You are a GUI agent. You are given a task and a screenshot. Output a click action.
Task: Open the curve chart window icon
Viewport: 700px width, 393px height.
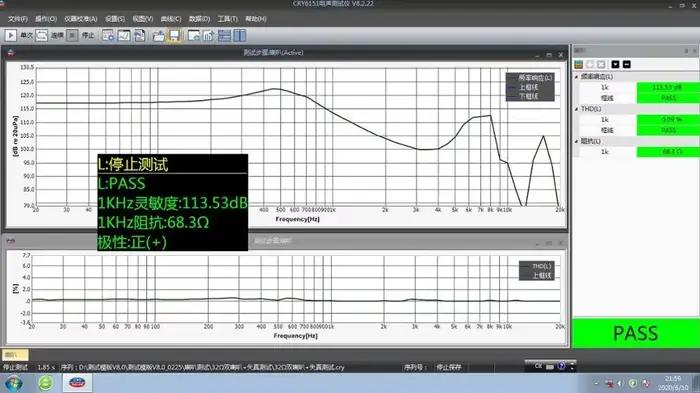pos(124,35)
